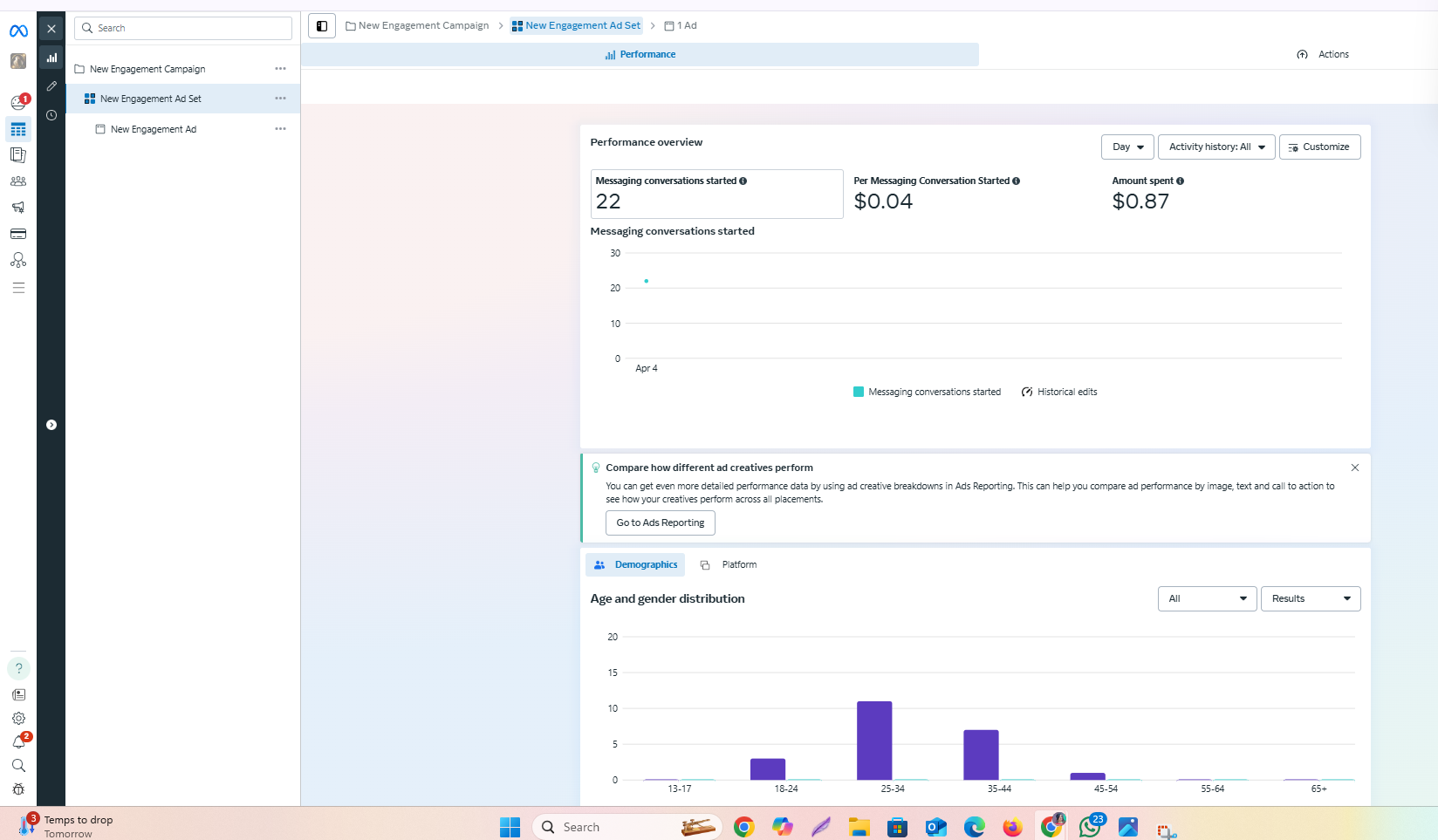The width and height of the screenshot is (1438, 840).
Task: Open the Meta logo home link
Action: click(18, 31)
